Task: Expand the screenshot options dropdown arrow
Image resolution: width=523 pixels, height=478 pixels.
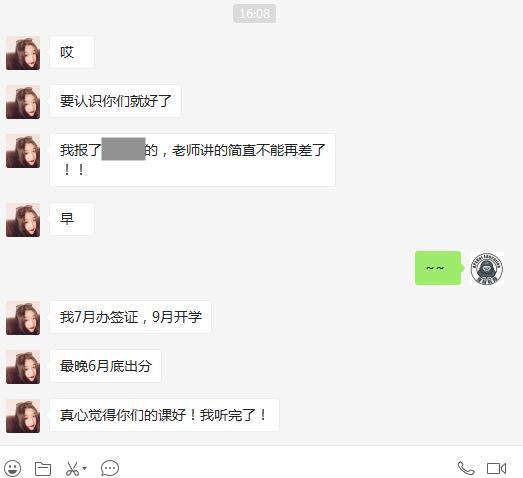Action: coord(85,468)
